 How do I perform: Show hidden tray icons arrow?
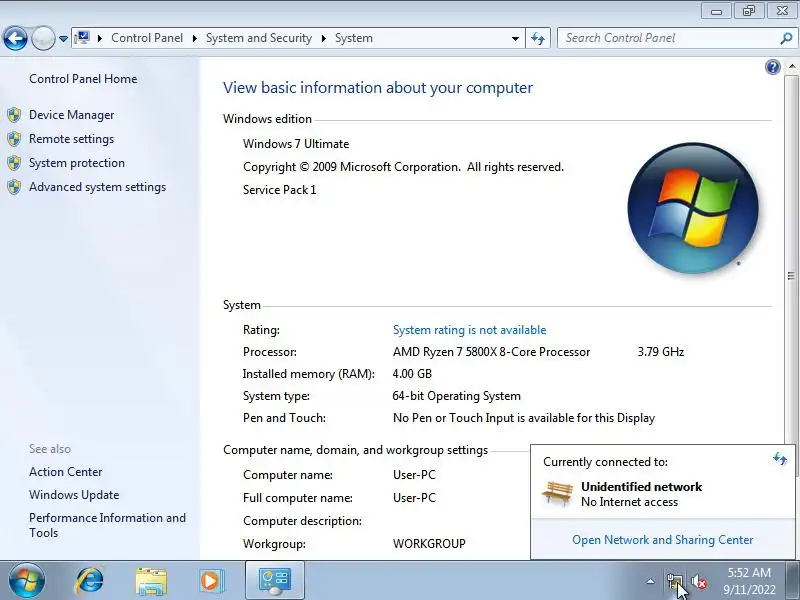651,581
